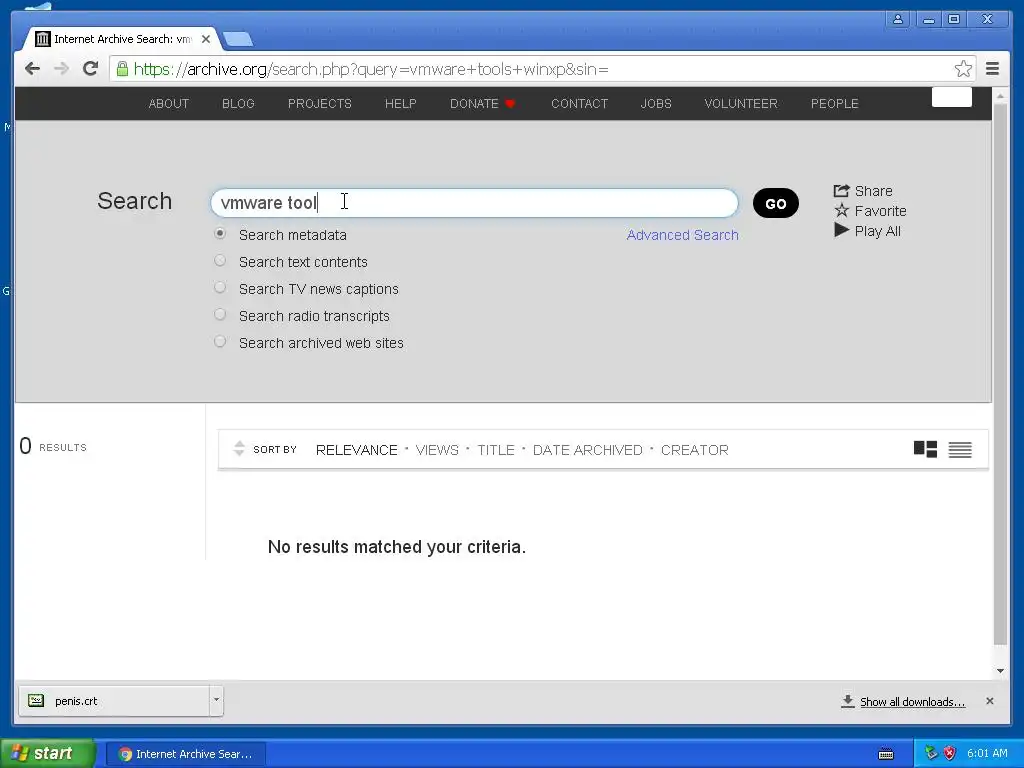
Task: Click the search box containing vmware tool
Action: [x=474, y=202]
